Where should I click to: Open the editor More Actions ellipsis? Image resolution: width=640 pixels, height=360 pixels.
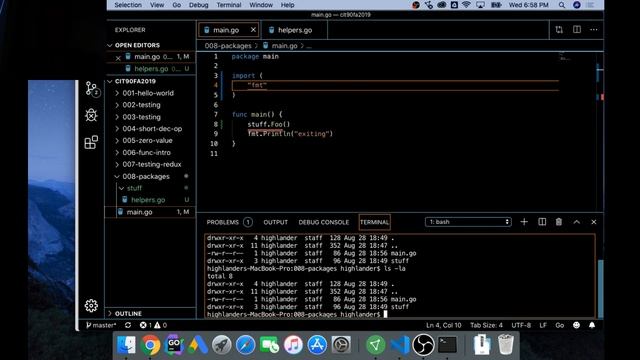pyautogui.click(x=594, y=29)
